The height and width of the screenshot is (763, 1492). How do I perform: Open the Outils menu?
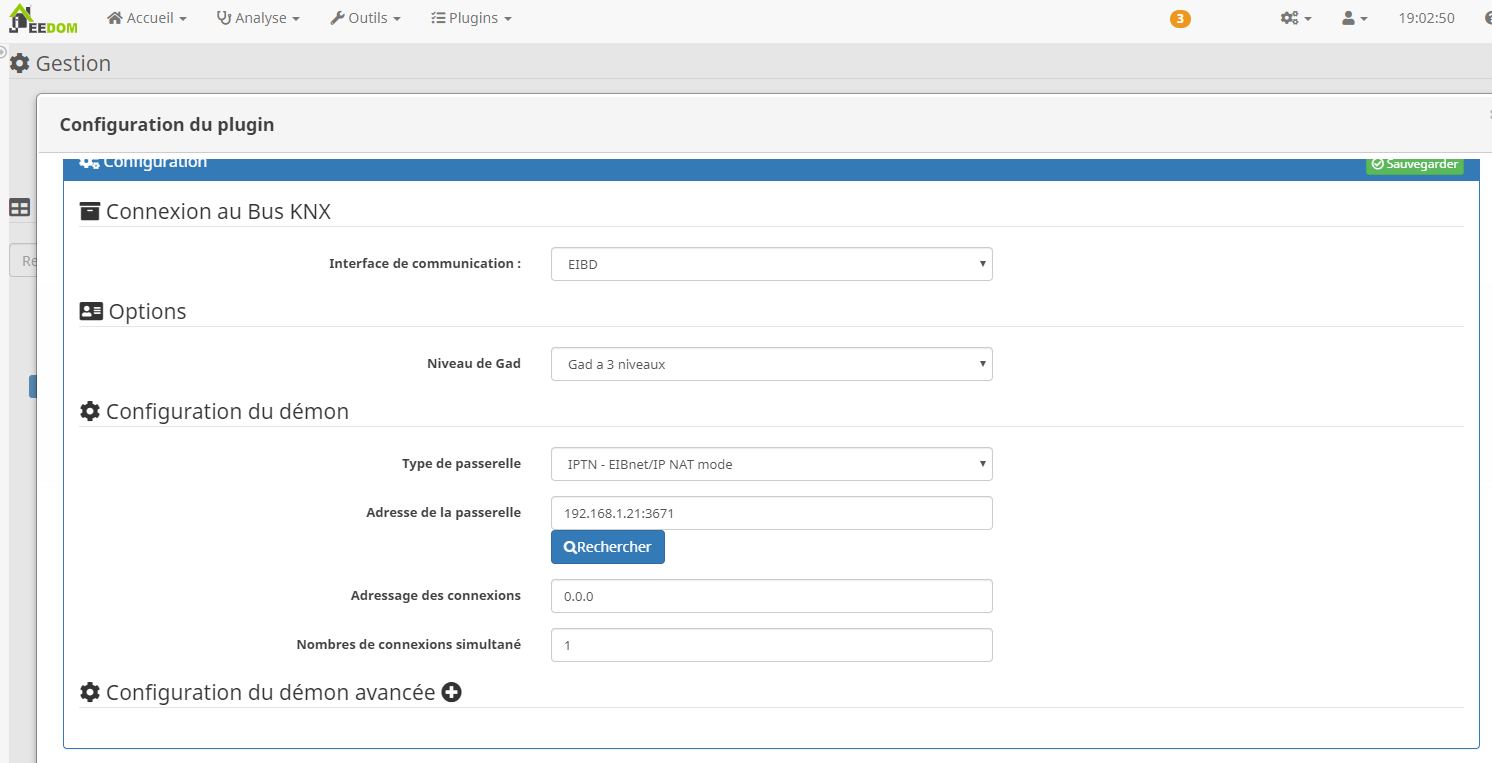point(365,18)
